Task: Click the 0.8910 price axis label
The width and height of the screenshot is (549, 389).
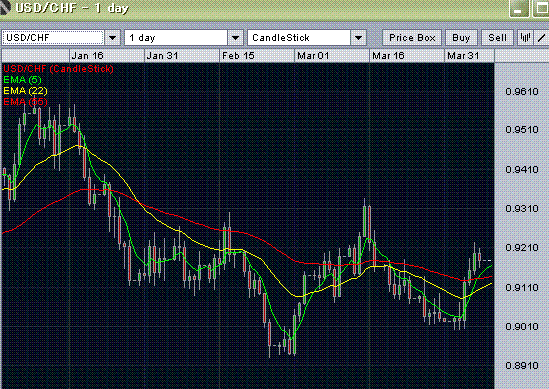Action: (x=522, y=366)
